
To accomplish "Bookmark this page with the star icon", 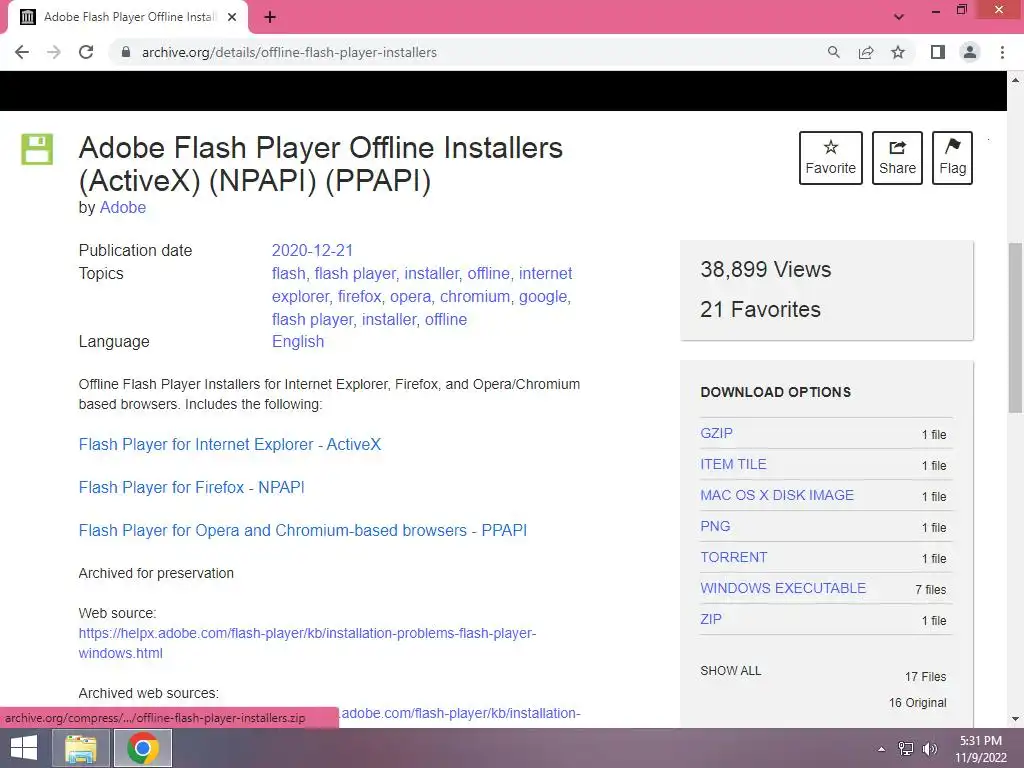I will click(x=898, y=52).
